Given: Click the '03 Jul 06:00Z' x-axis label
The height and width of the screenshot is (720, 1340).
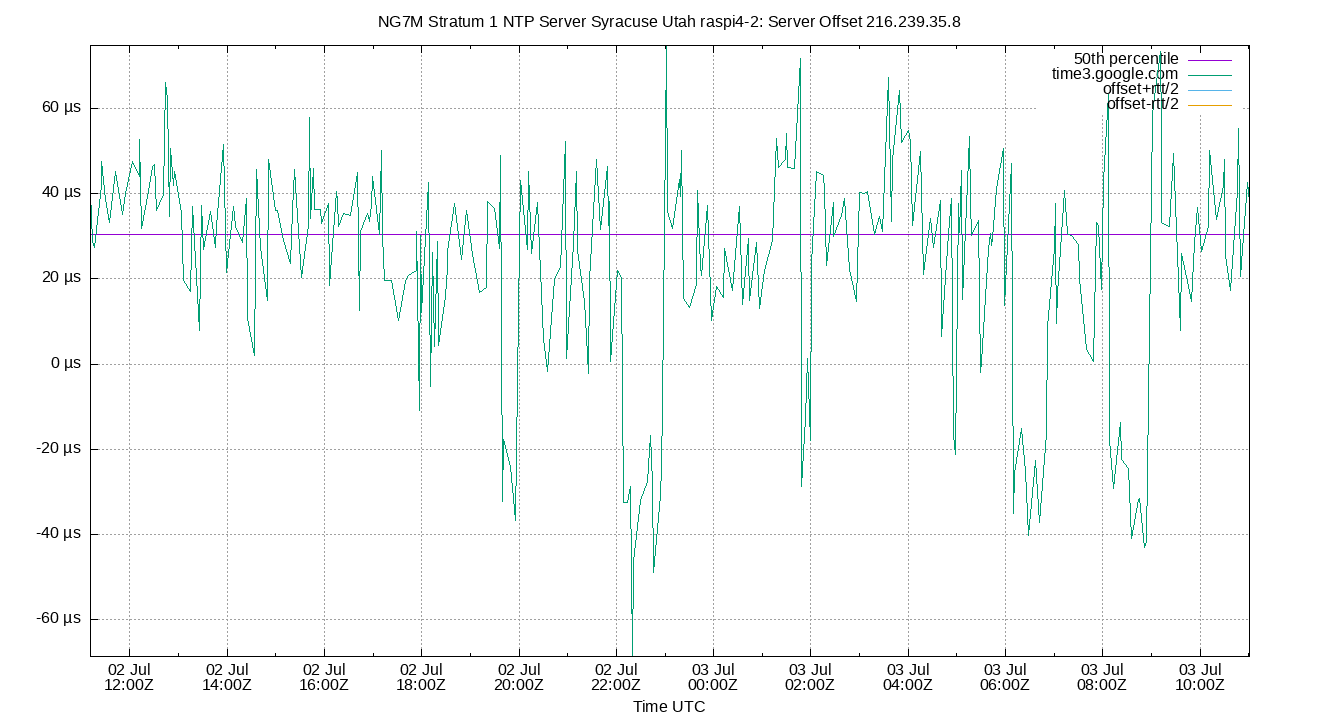Looking at the screenshot, I should coord(1005,677).
